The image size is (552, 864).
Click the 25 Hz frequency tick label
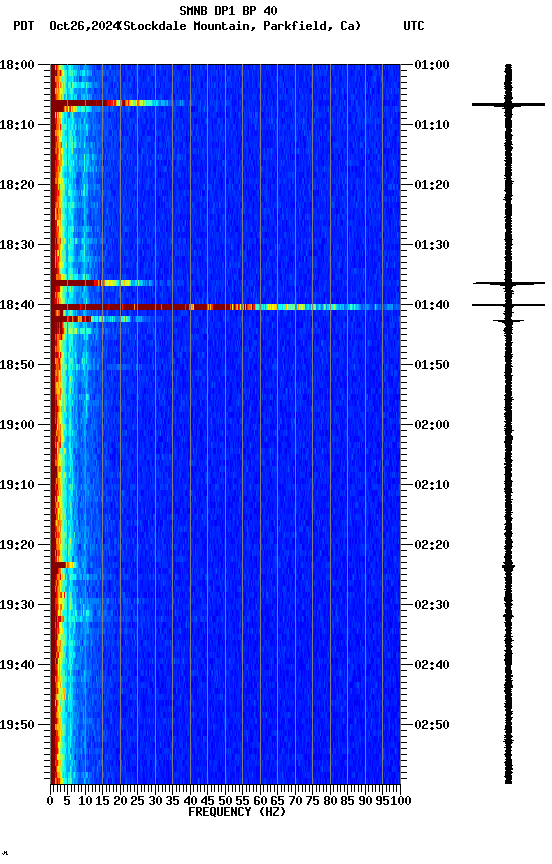[137, 801]
